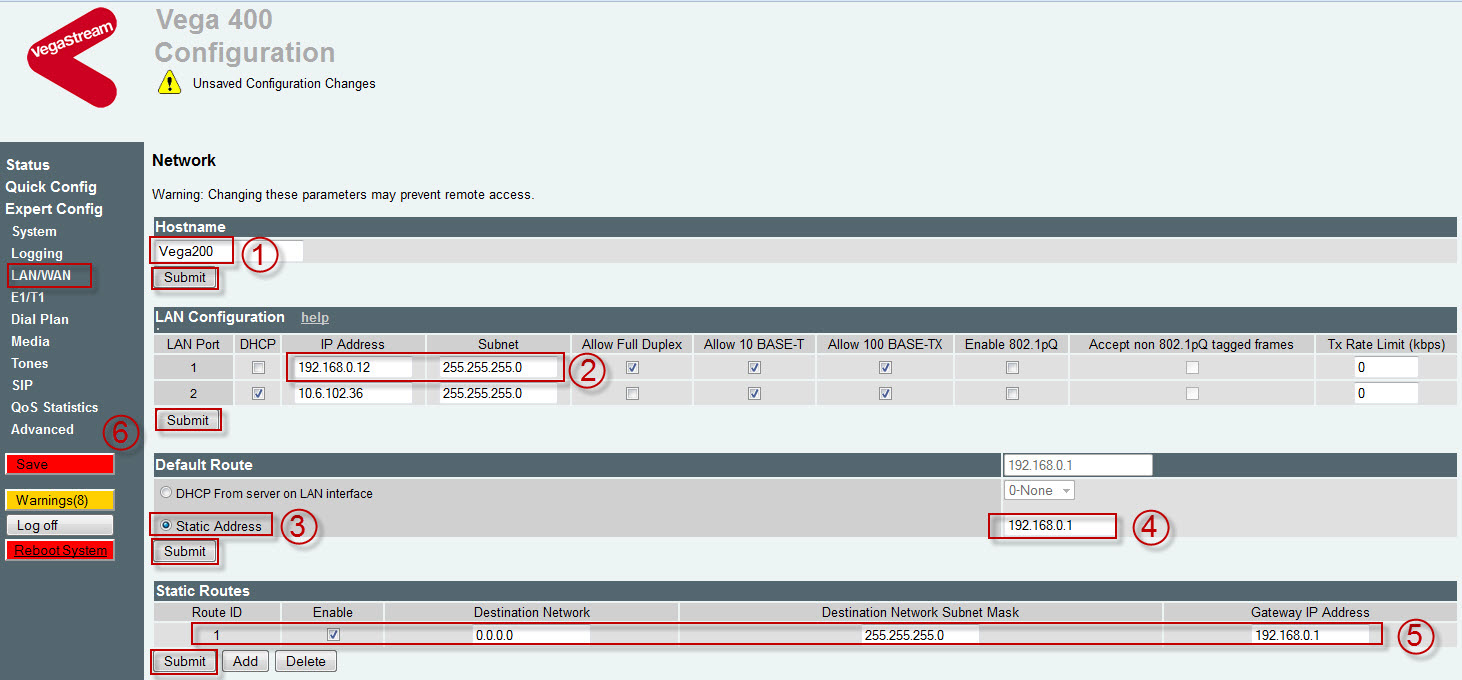Screen dimensions: 1462x680
Task: Click the Reboot System button
Action: (x=60, y=550)
